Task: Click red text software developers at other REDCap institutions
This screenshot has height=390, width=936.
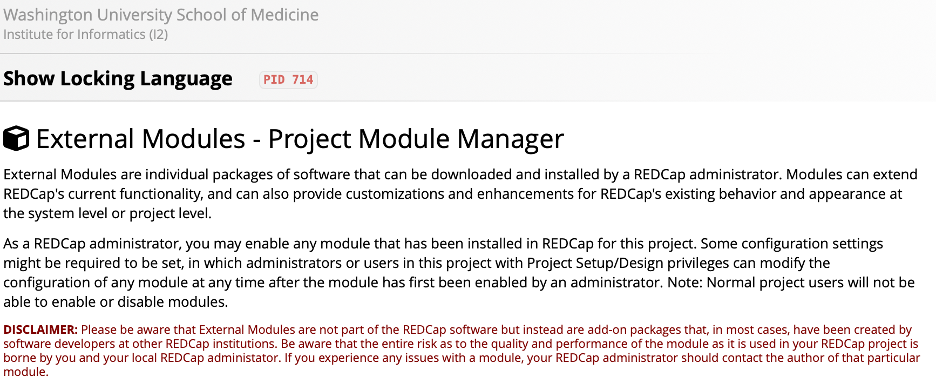Action: click(140, 343)
